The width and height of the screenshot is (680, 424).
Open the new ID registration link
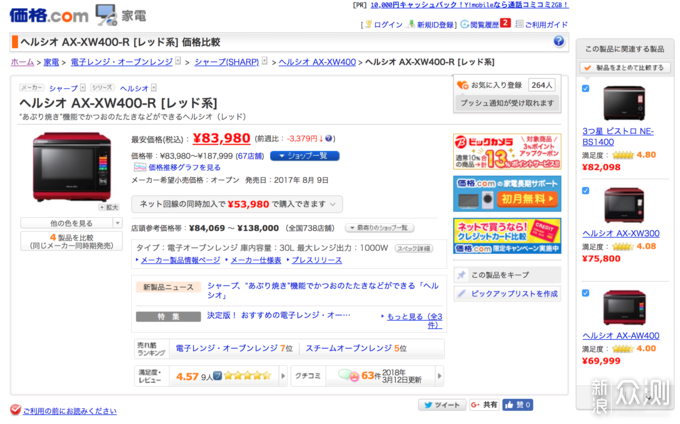[x=435, y=25]
